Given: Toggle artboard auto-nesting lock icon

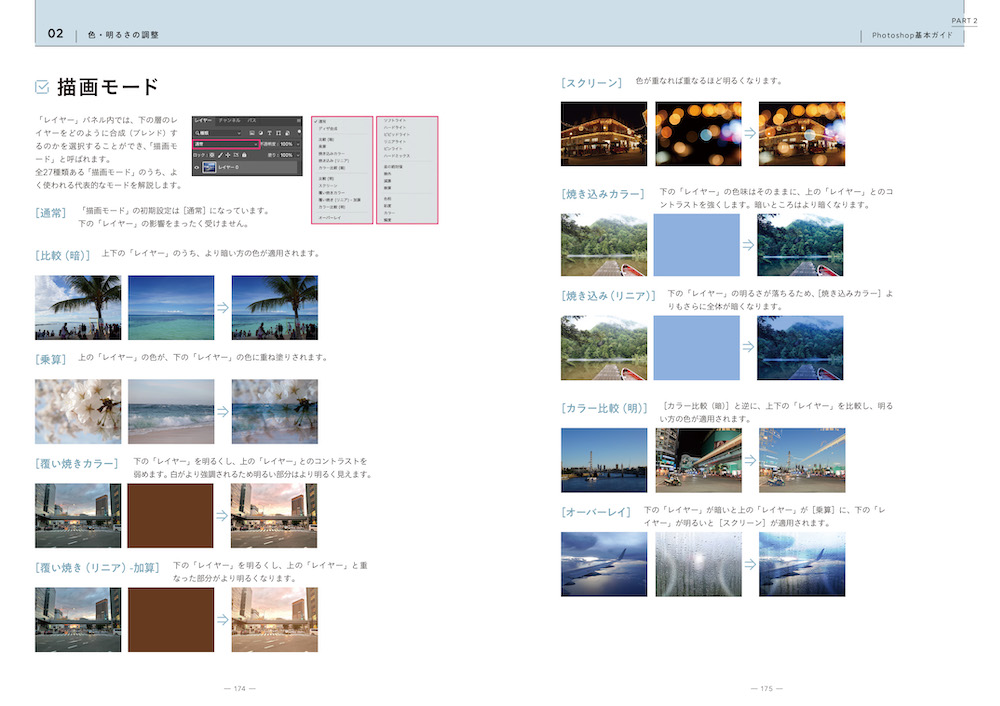Looking at the screenshot, I should (236, 155).
